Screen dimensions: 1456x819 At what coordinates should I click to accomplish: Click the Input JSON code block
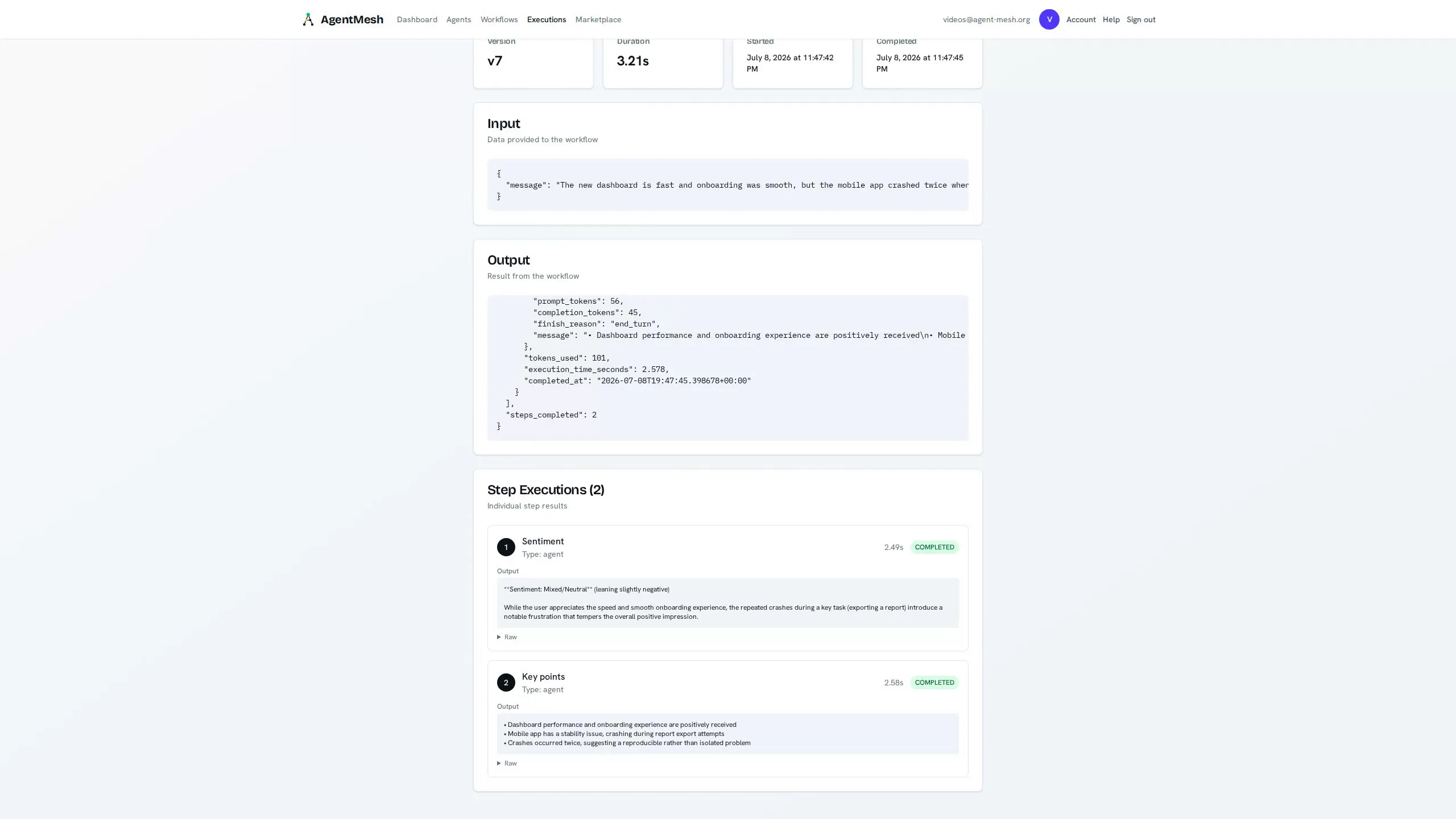[x=727, y=185]
